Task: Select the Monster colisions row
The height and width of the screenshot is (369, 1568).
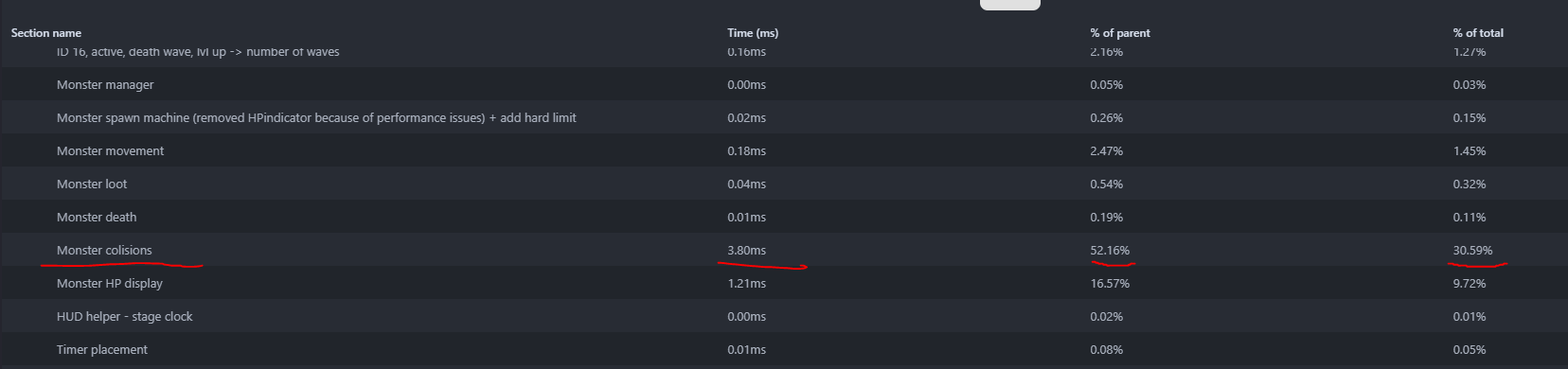Action: pyautogui.click(x=784, y=251)
